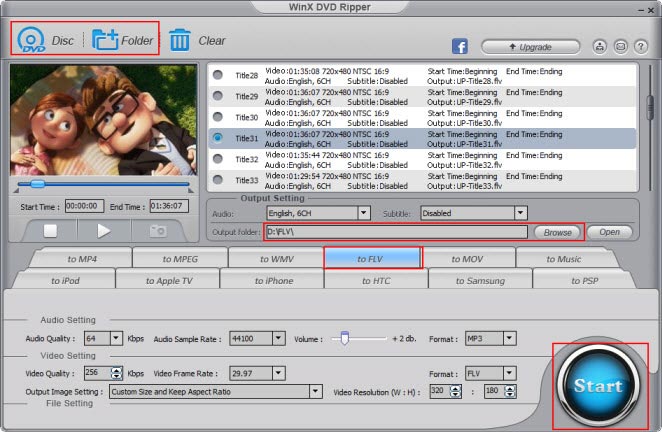Open the Audio Quality dropdown
The height and width of the screenshot is (432, 662).
pyautogui.click(x=116, y=338)
